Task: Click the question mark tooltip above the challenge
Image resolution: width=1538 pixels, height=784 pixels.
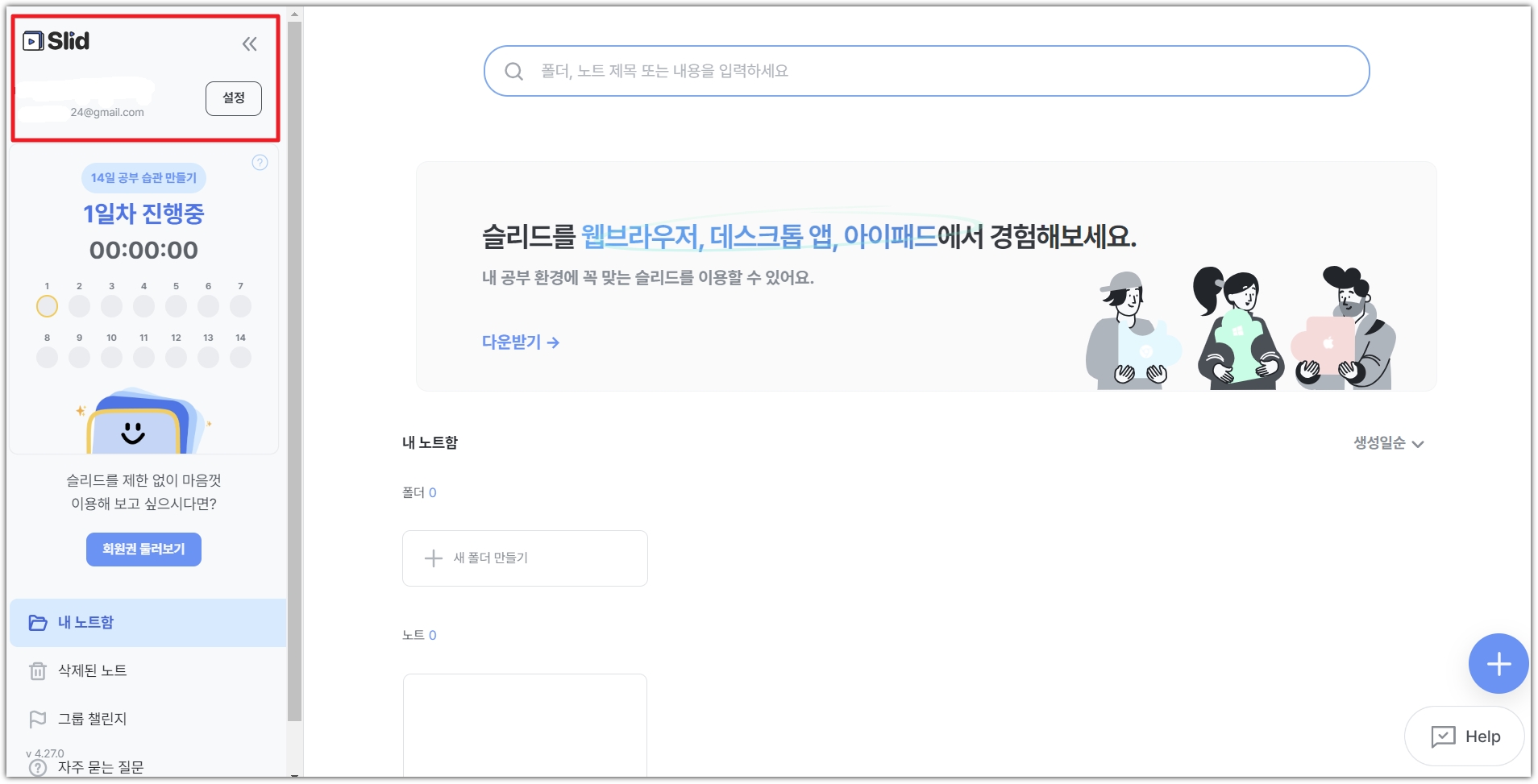Action: tap(260, 163)
